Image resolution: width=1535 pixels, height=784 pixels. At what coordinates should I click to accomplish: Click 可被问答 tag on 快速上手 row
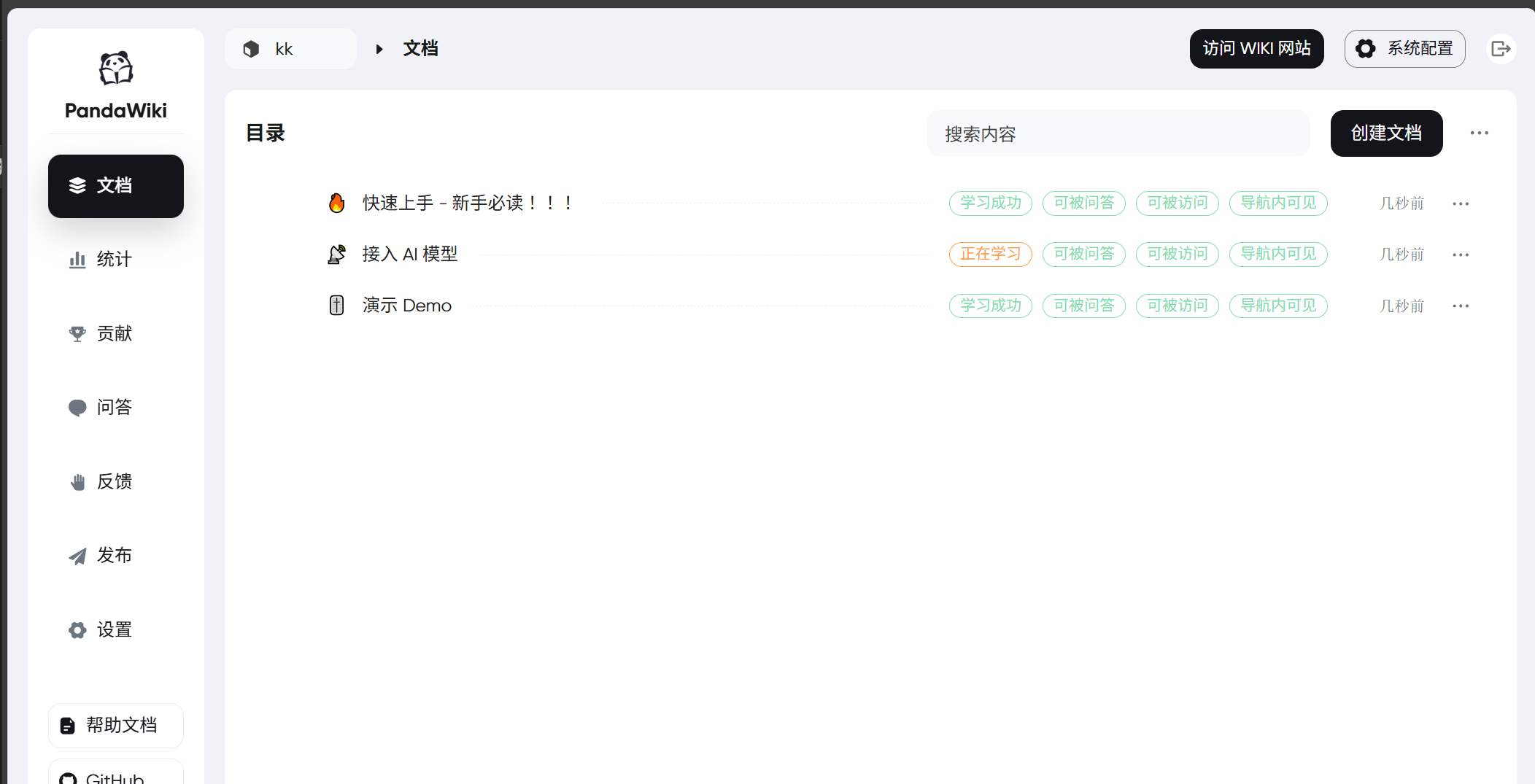(1083, 203)
